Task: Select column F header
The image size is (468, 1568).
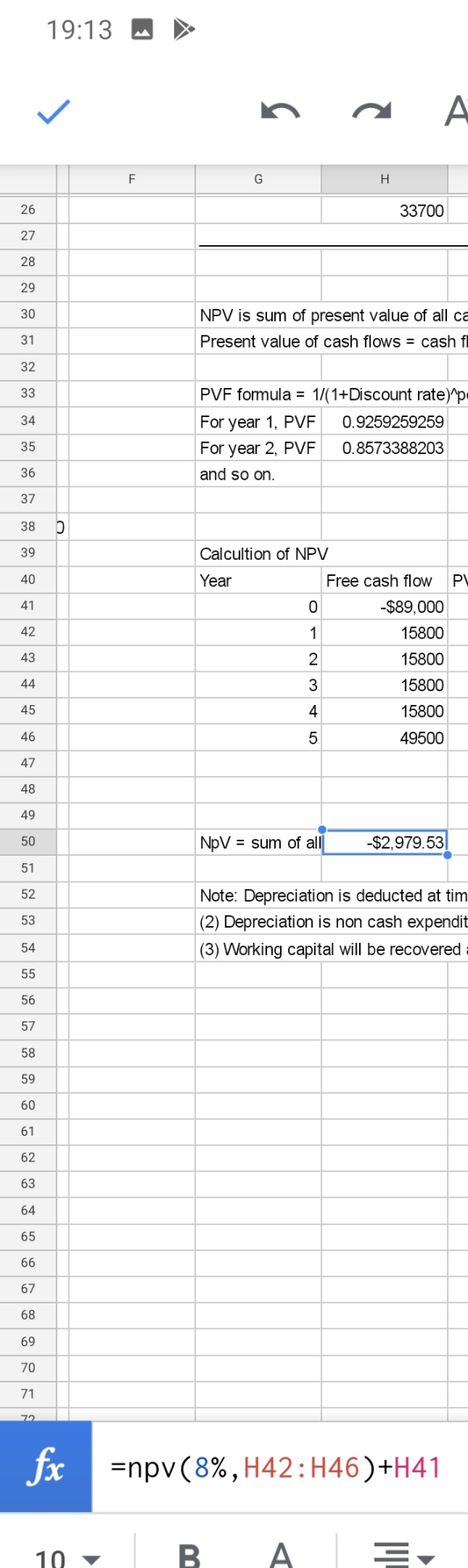Action: (132, 179)
